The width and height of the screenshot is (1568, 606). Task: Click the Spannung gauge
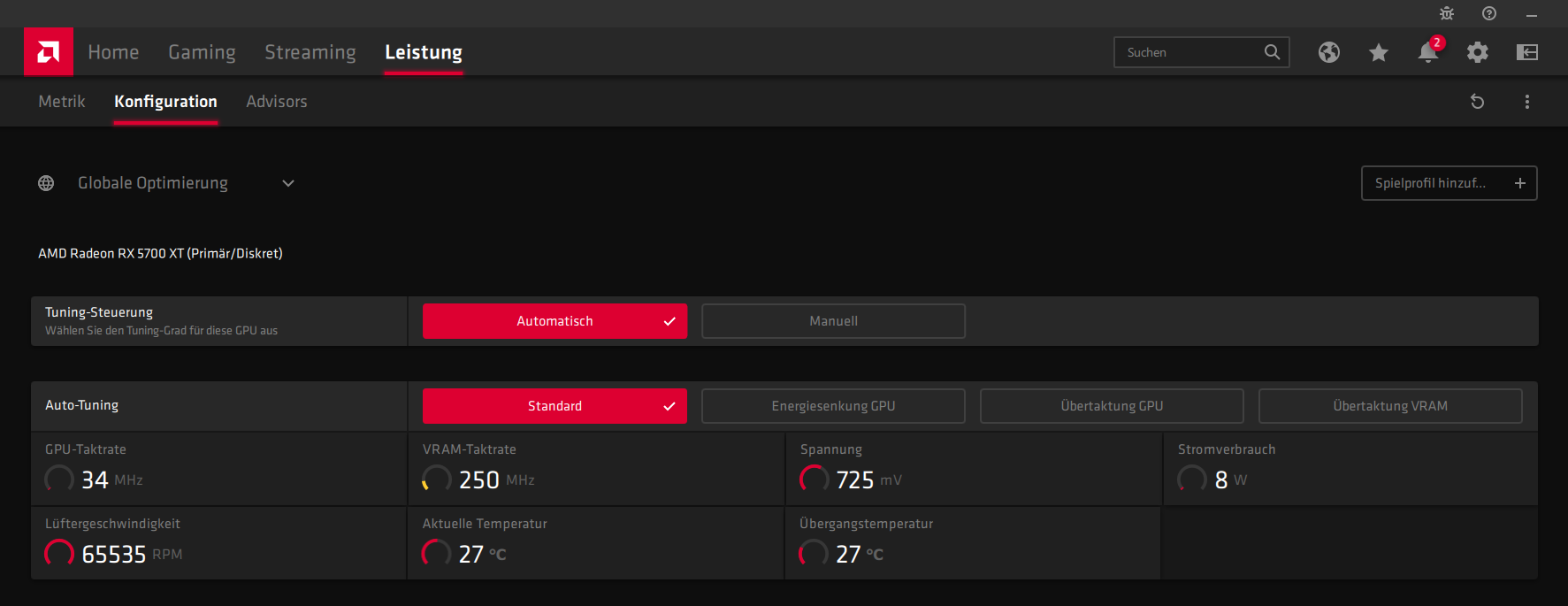[815, 479]
